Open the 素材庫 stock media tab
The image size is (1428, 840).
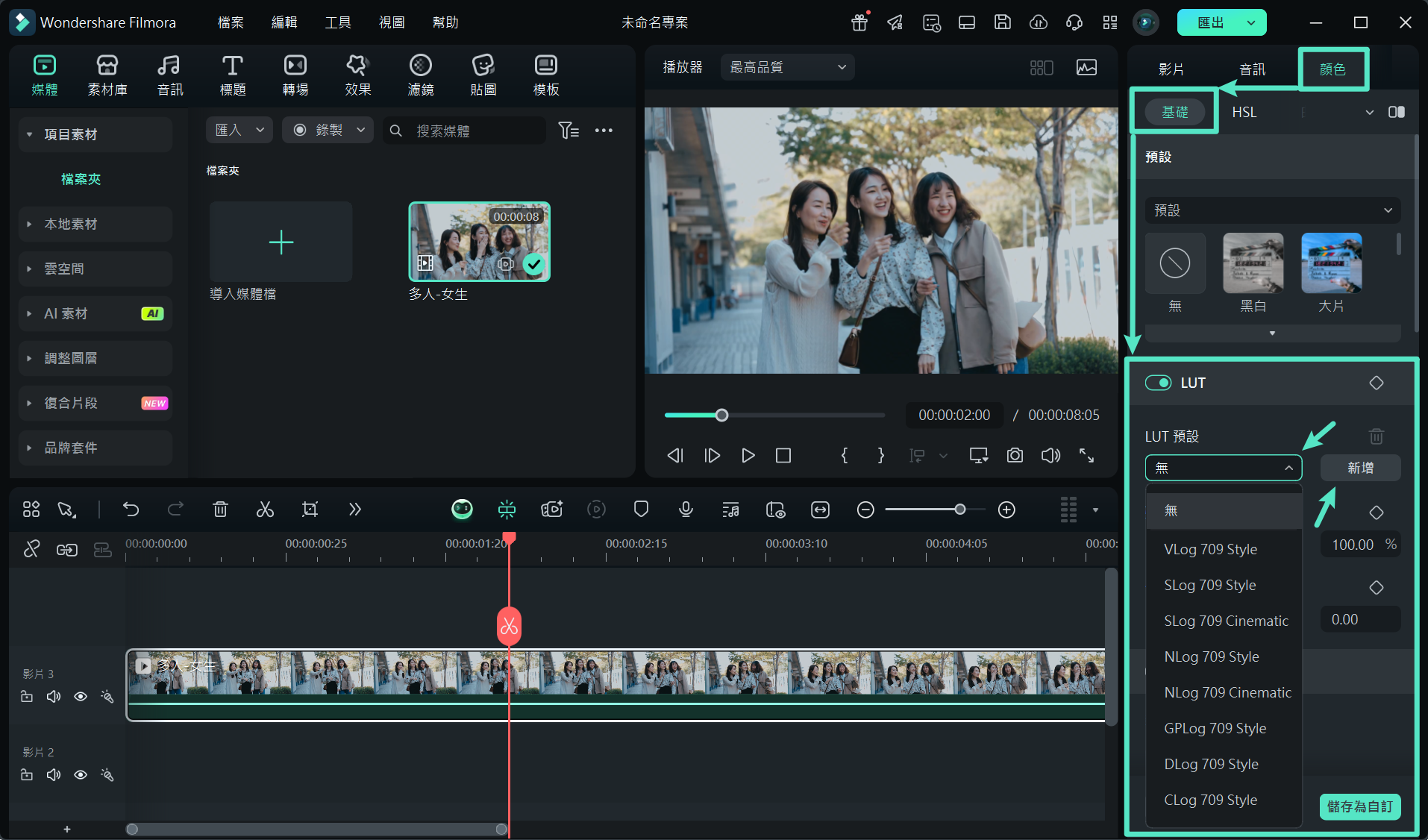coord(107,75)
